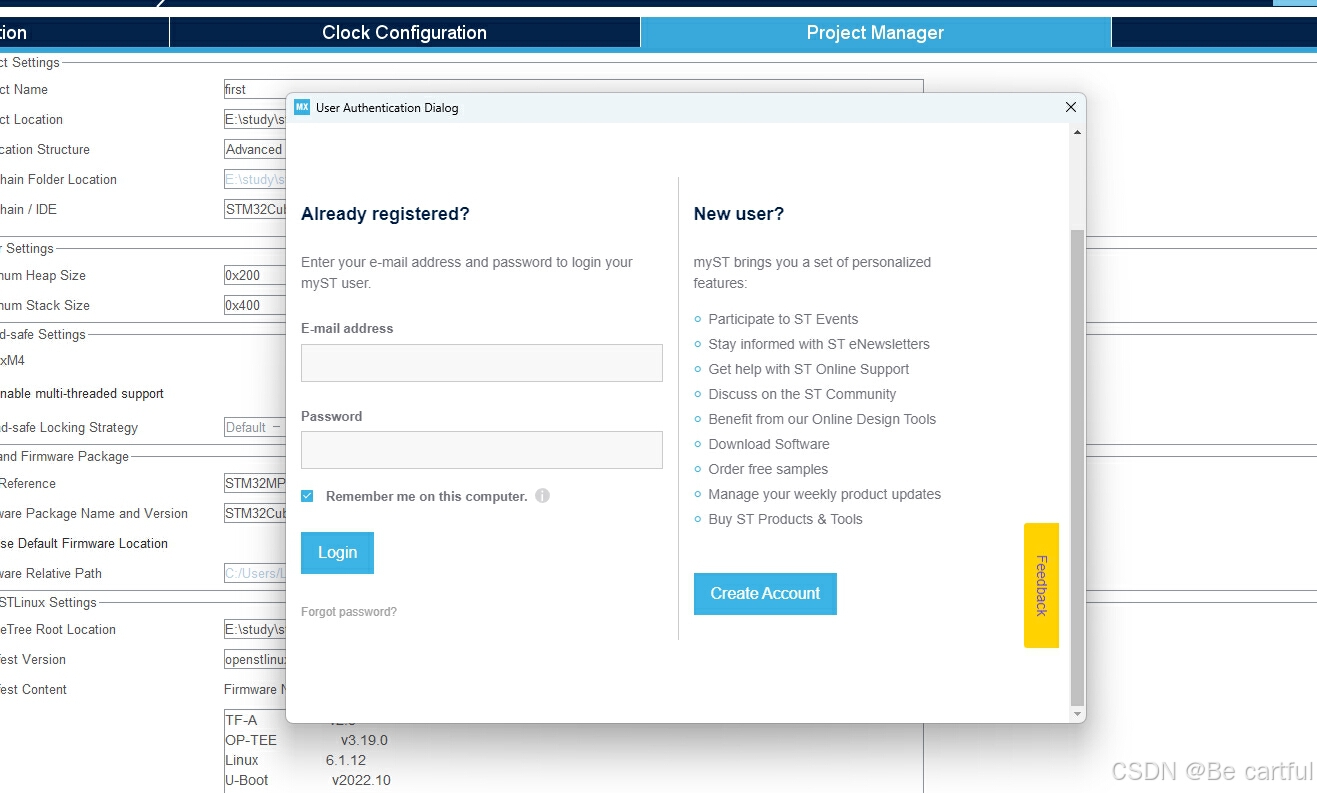Toggle Remember me on this computer checkbox
1317x793 pixels.
pos(307,496)
